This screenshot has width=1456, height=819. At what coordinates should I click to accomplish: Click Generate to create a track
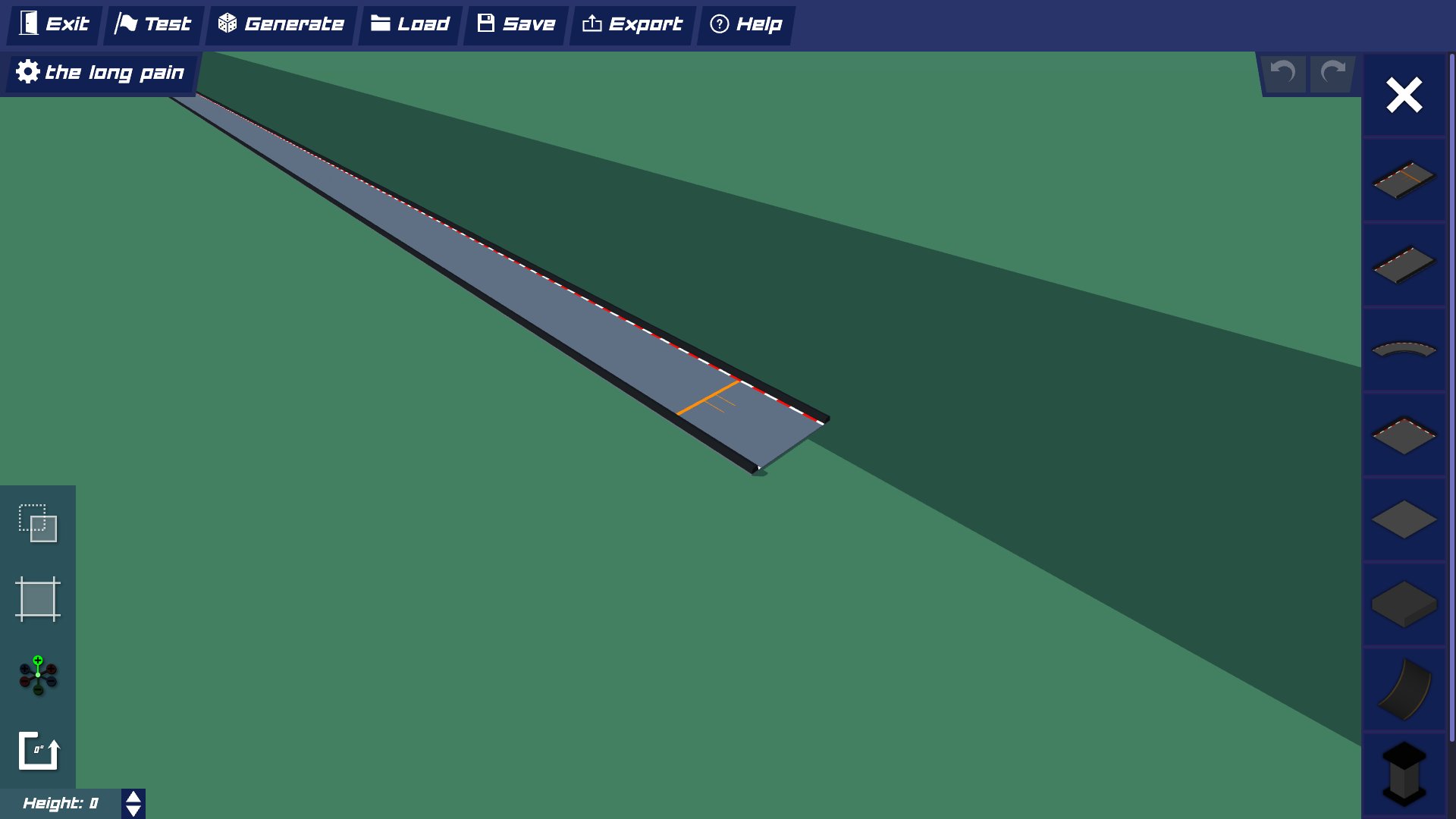281,24
